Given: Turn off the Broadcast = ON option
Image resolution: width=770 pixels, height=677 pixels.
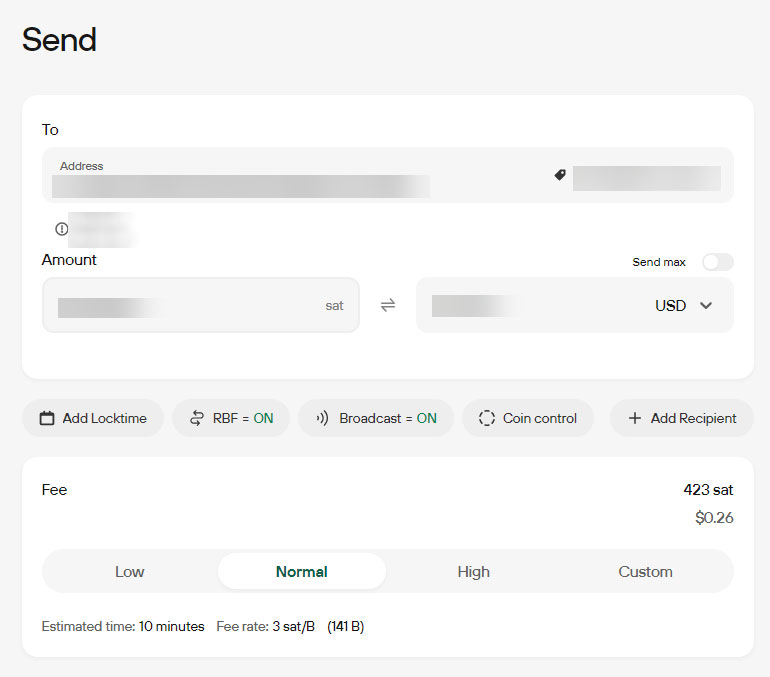Looking at the screenshot, I should (x=376, y=419).
